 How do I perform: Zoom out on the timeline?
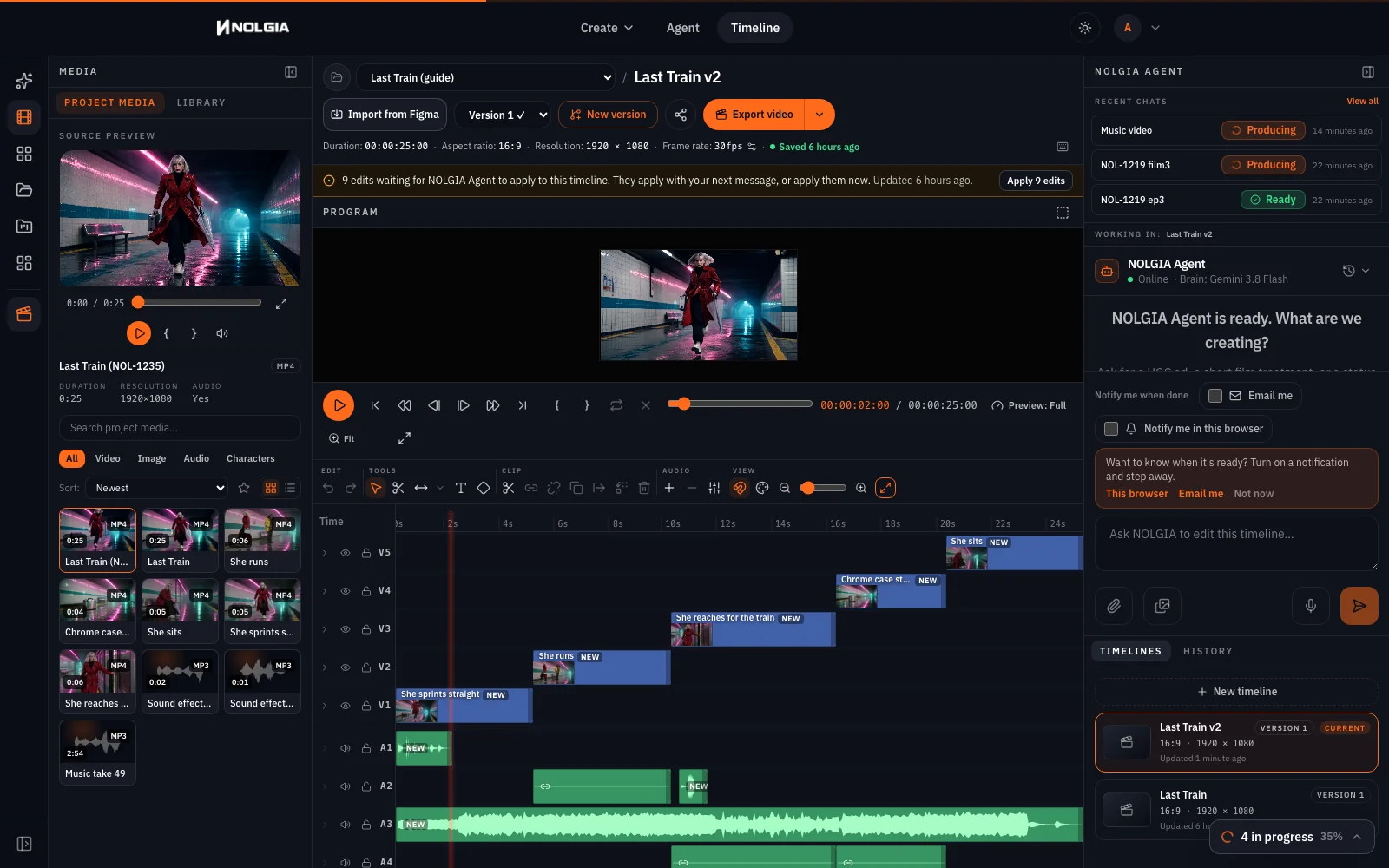(x=785, y=488)
